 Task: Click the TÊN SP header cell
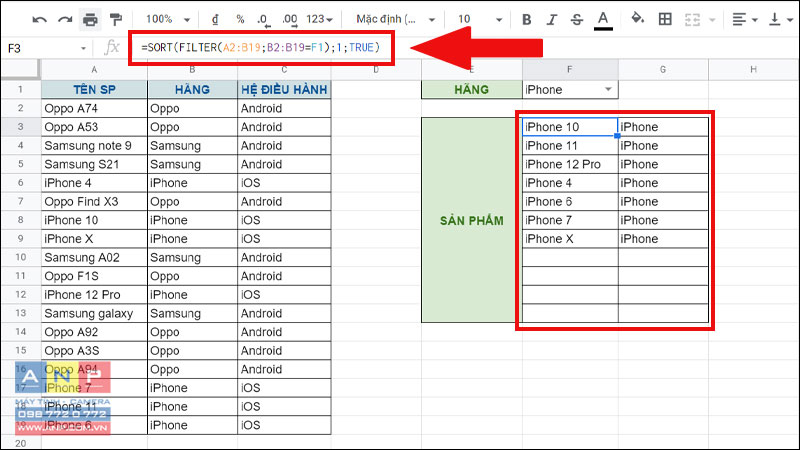point(94,90)
